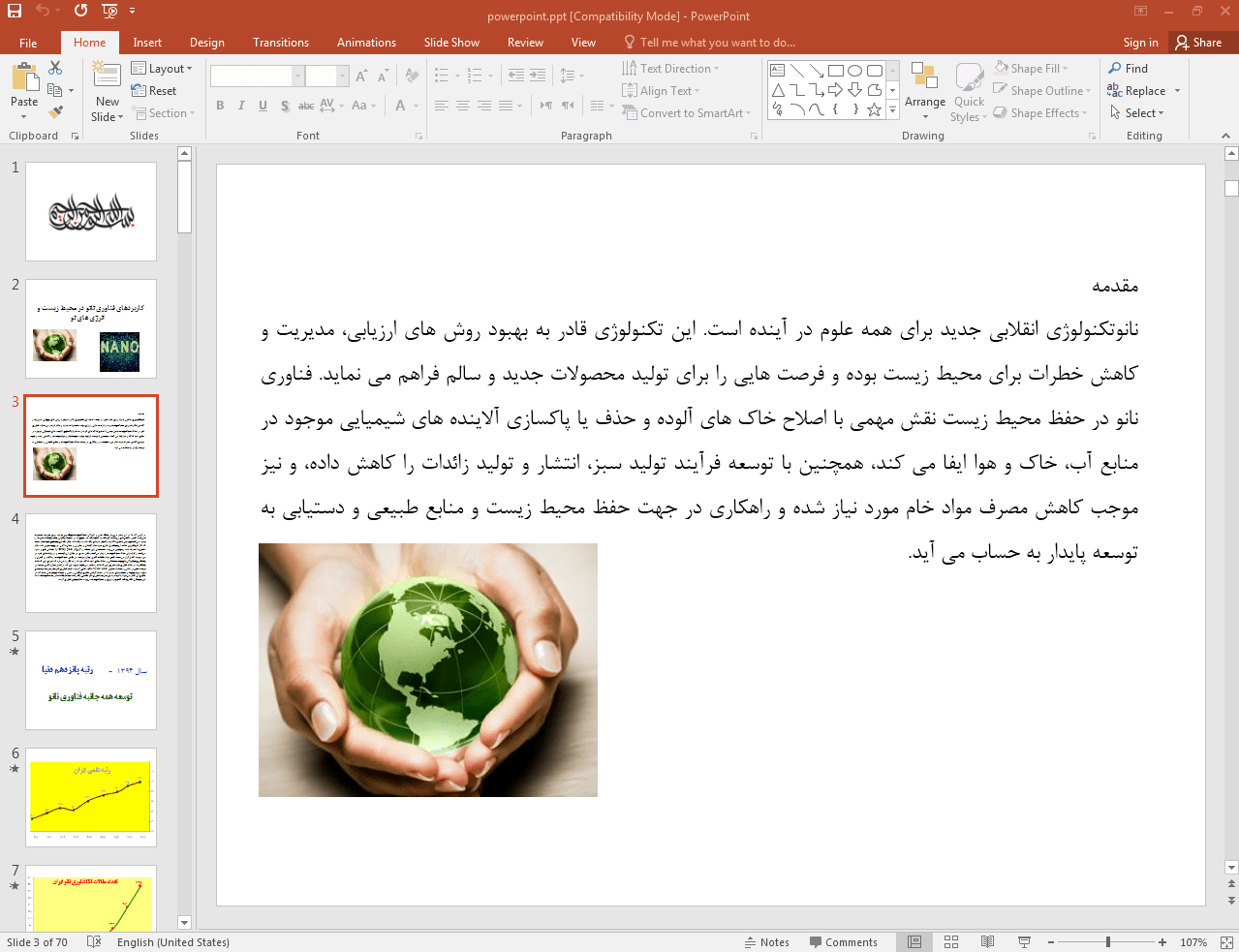
Task: Toggle the Notes pane
Action: point(766,942)
